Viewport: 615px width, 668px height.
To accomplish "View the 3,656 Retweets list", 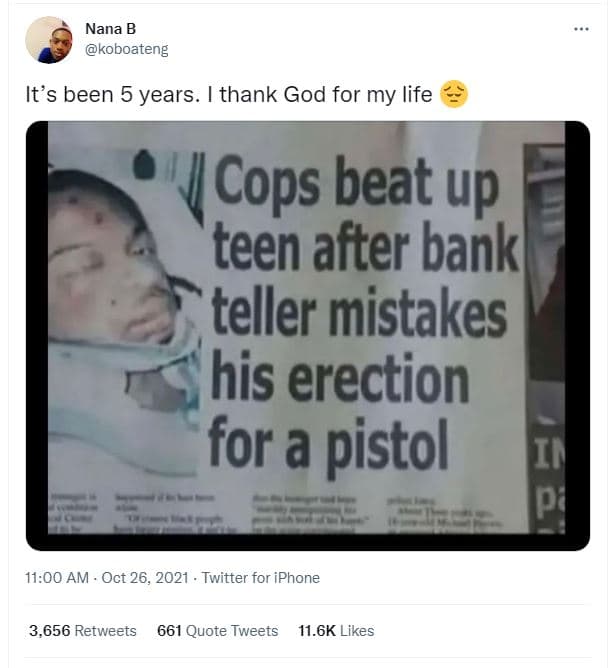I will (83, 630).
